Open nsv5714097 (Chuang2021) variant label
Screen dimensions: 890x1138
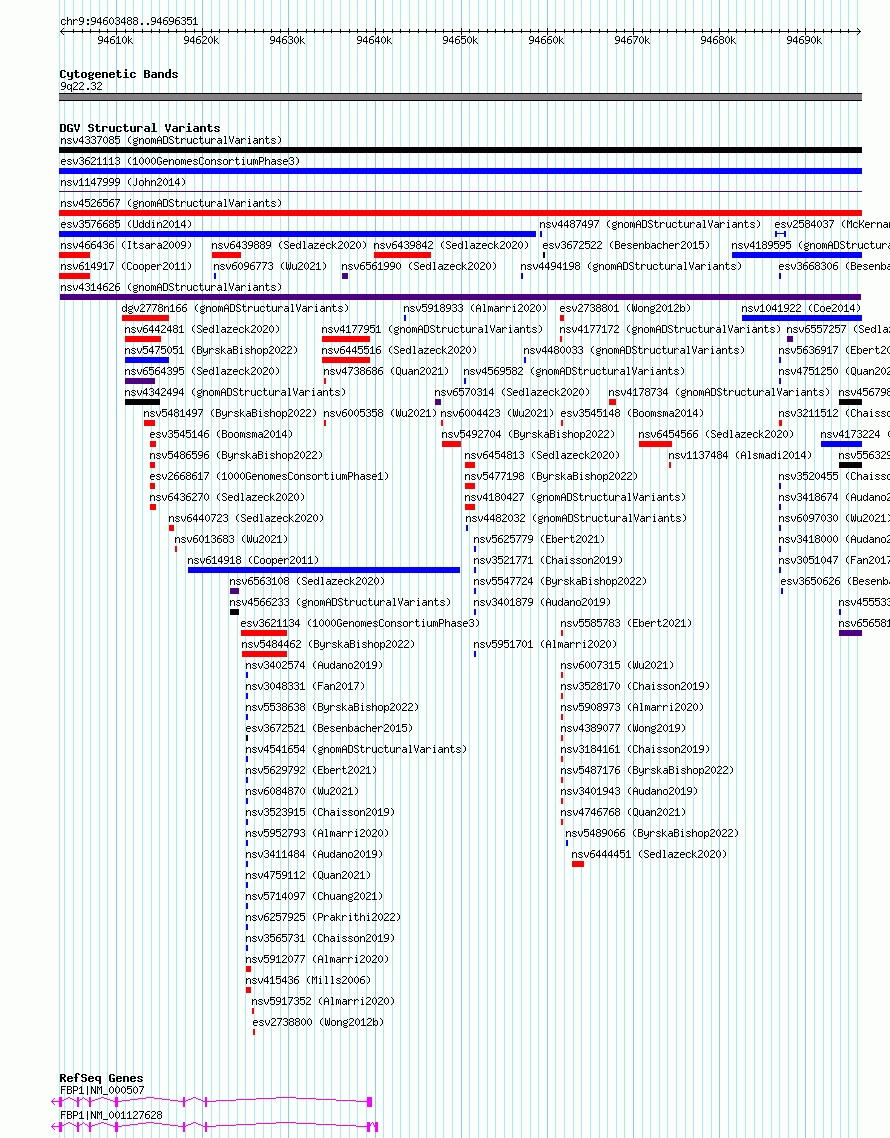pyautogui.click(x=314, y=897)
